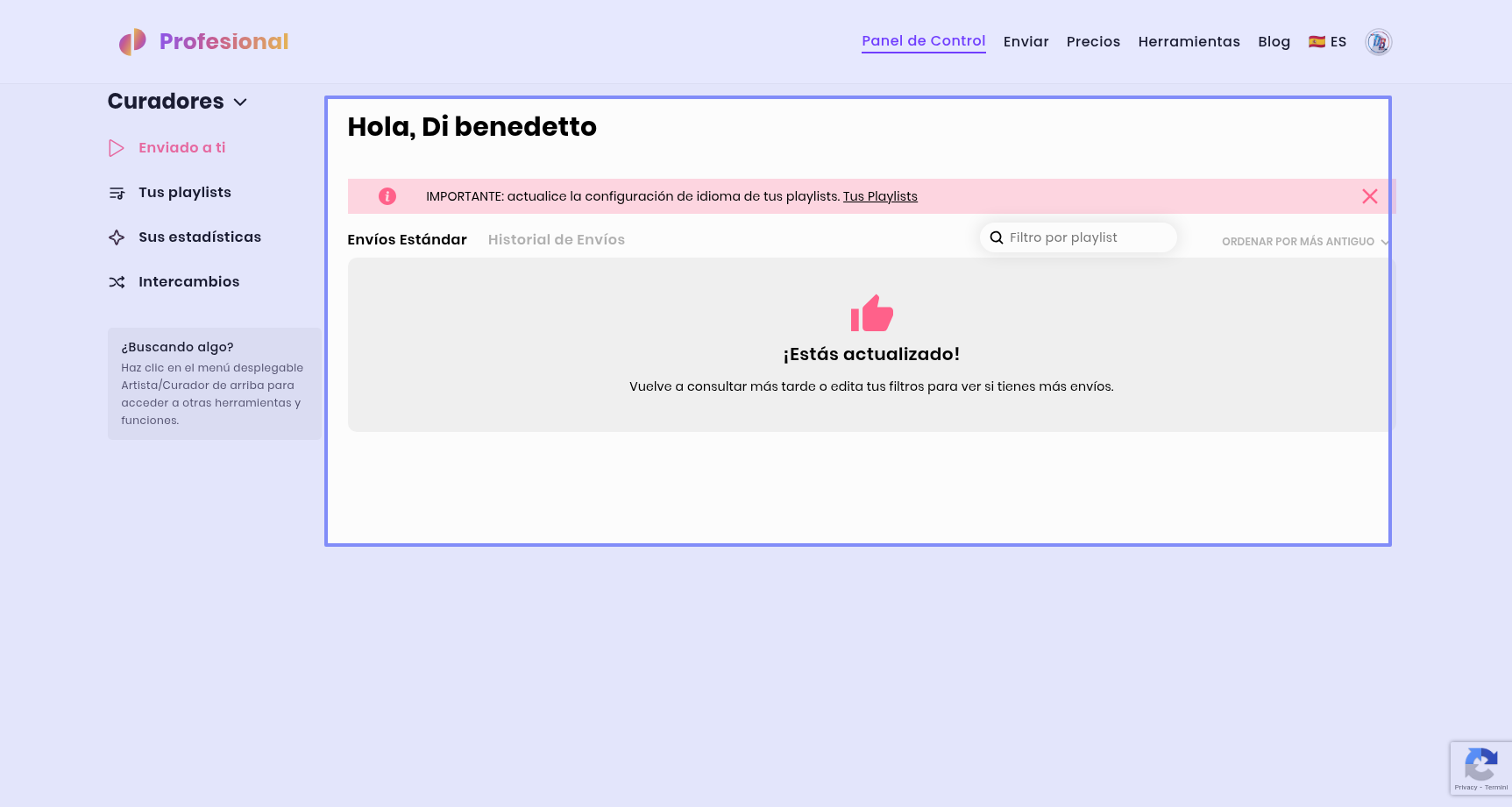Open the Herramientas menu item

1189,42
